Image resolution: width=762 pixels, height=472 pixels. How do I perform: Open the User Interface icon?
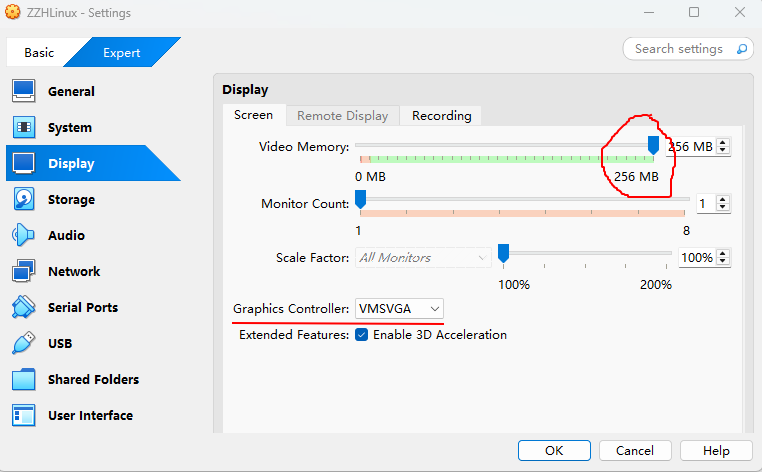(x=24, y=415)
